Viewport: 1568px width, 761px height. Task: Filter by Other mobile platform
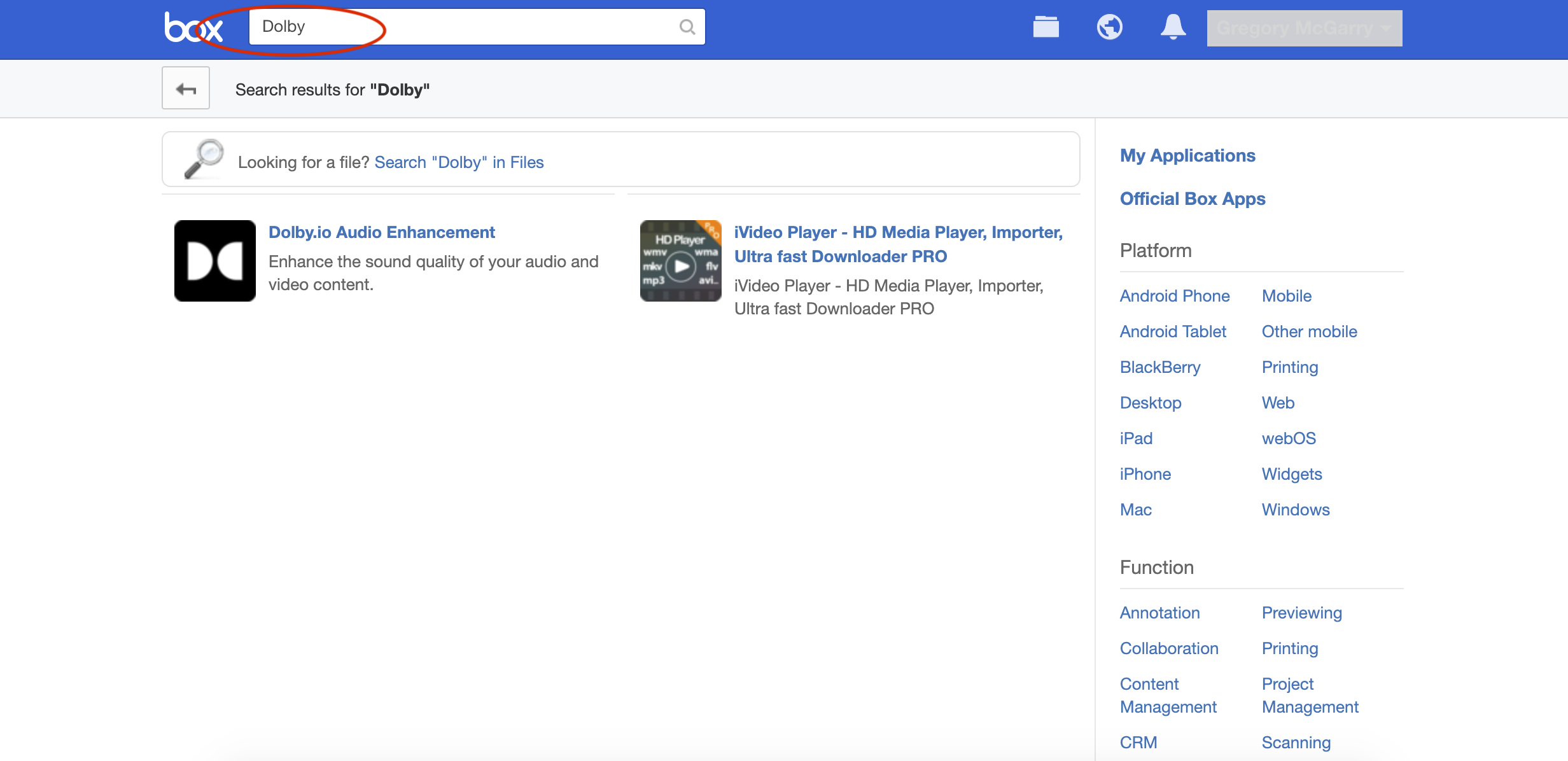pos(1309,332)
